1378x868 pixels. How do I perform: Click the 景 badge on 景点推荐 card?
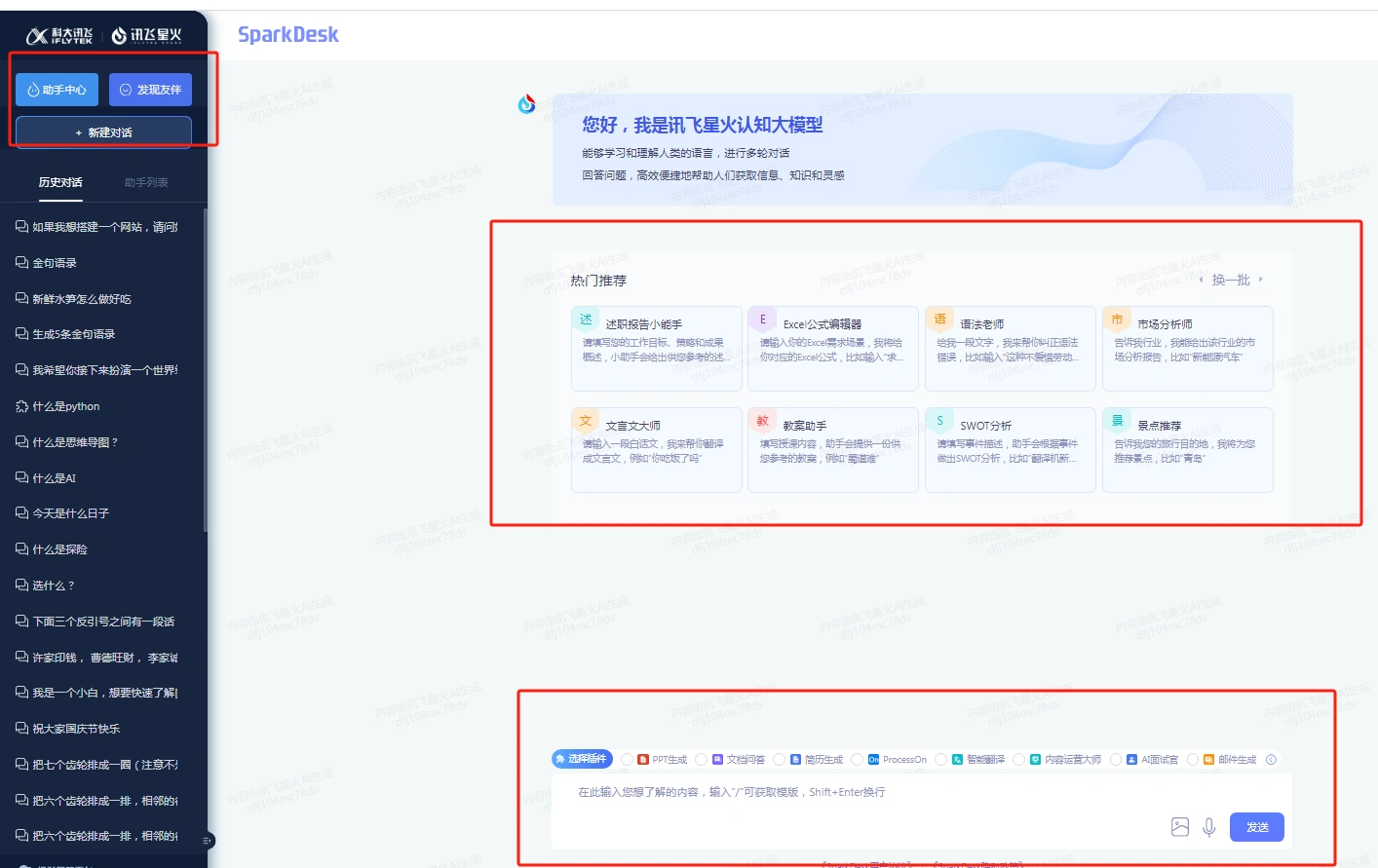(1117, 421)
